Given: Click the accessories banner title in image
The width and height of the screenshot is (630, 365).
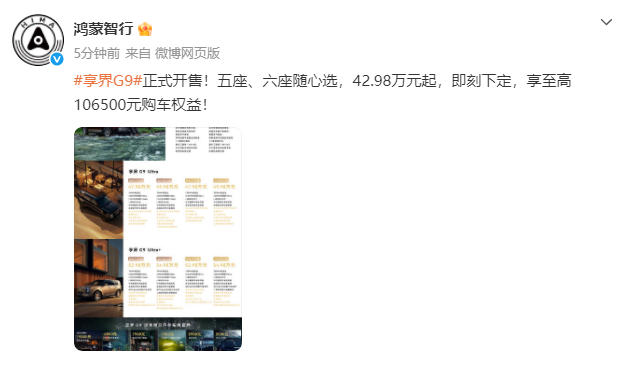Looking at the screenshot, I should [158, 324].
